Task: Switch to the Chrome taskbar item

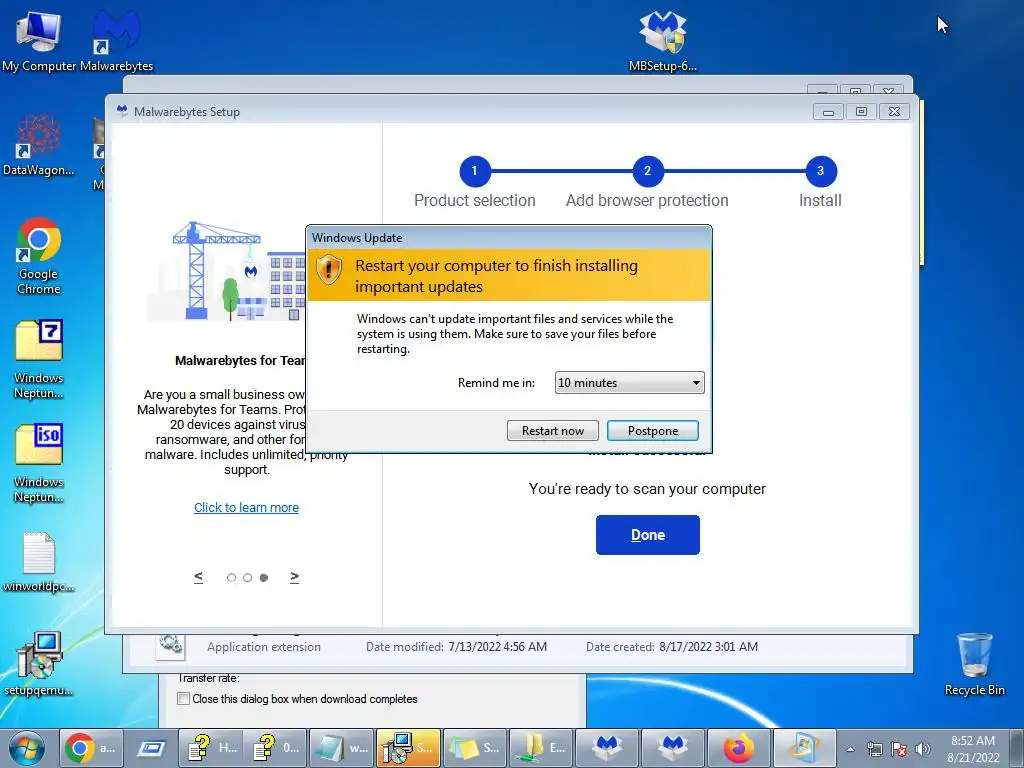Action: coord(89,748)
